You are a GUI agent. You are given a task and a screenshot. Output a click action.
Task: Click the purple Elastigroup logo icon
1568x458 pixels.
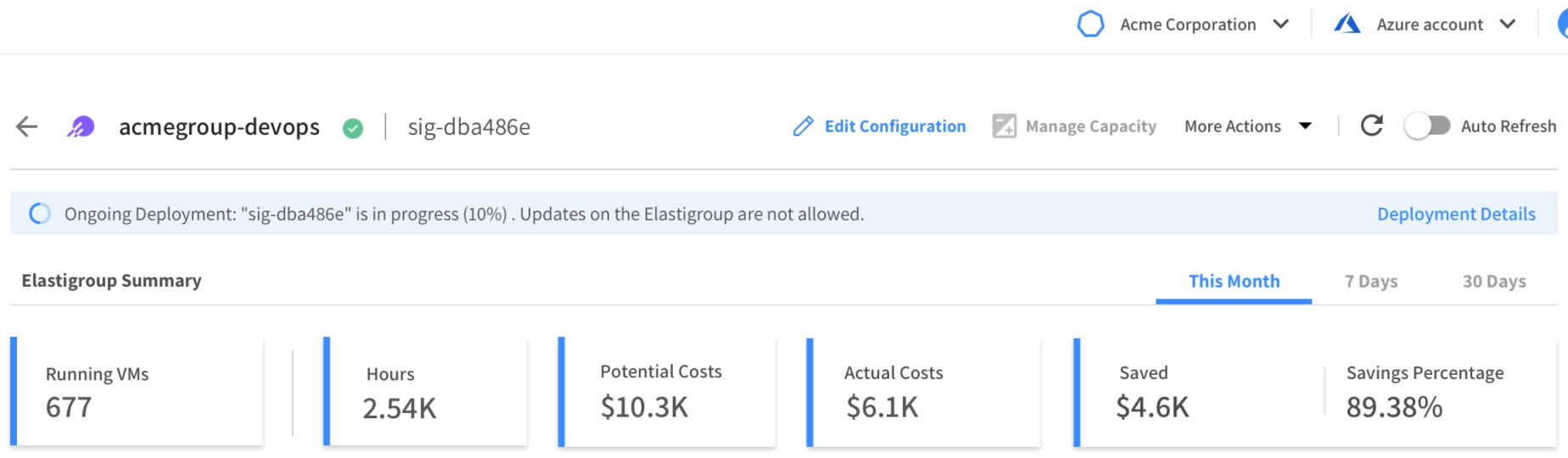(81, 127)
